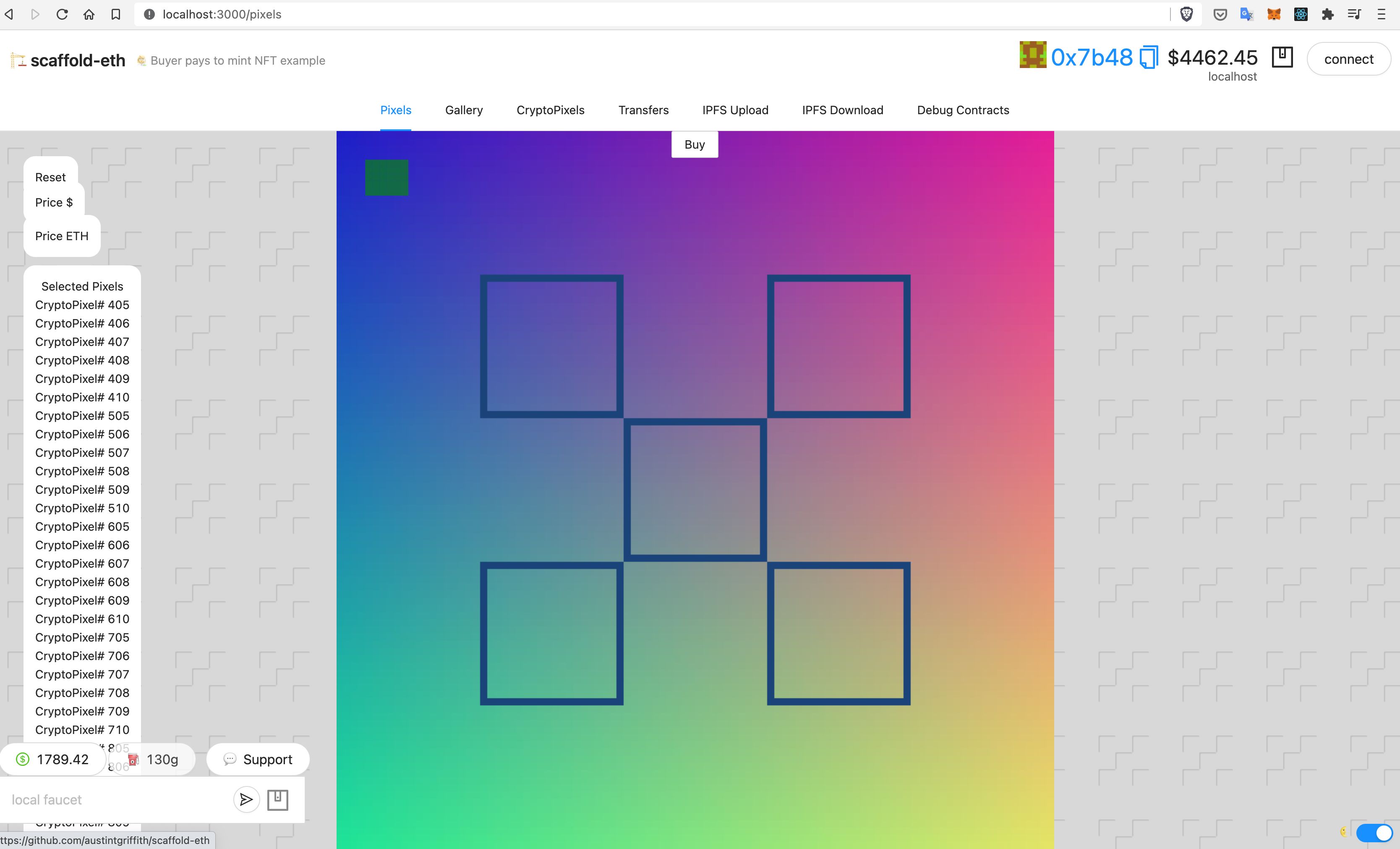Screen dimensions: 1400x849
Task: Open the Debug Contracts dropdown tab
Action: tap(963, 110)
